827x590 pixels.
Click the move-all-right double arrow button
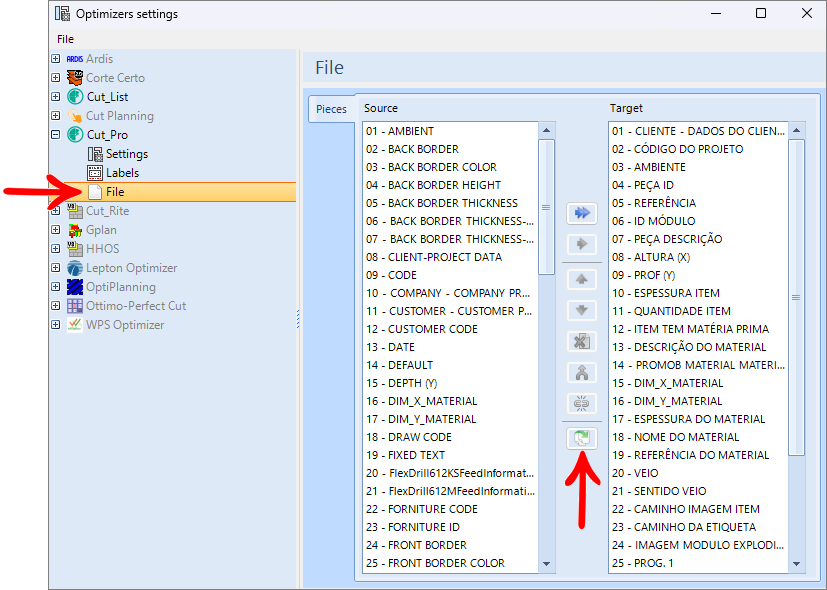tap(582, 213)
